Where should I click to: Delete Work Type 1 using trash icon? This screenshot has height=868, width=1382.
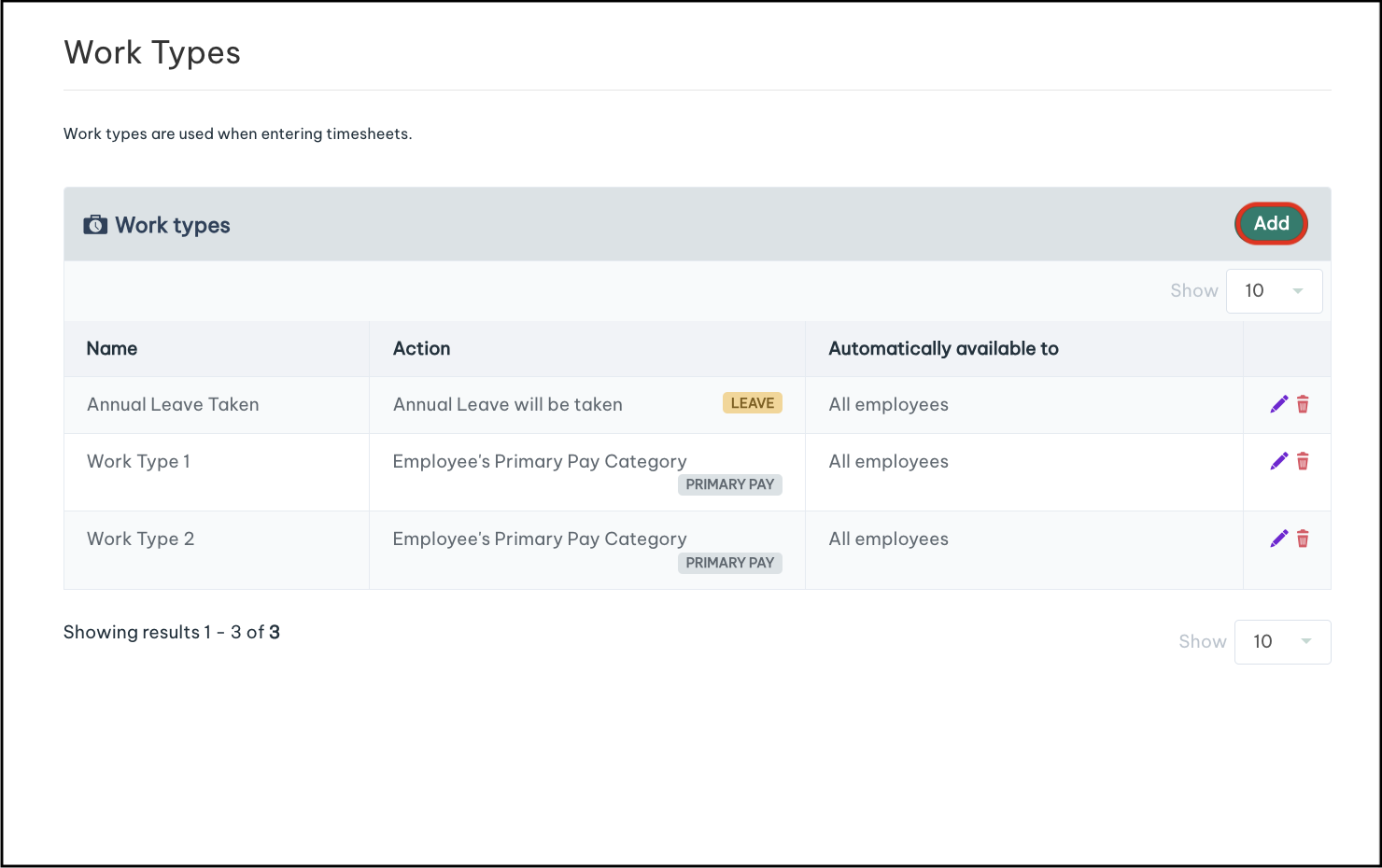click(1303, 461)
